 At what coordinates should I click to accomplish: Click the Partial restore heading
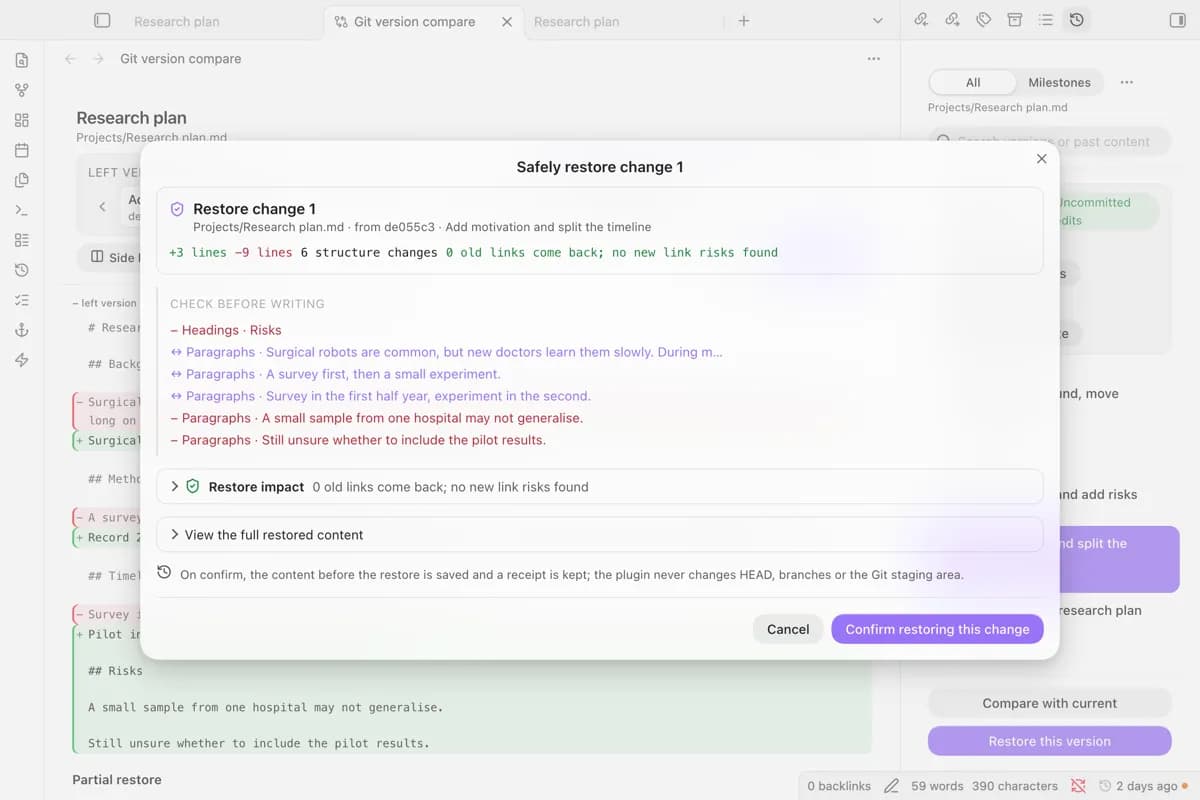point(117,780)
